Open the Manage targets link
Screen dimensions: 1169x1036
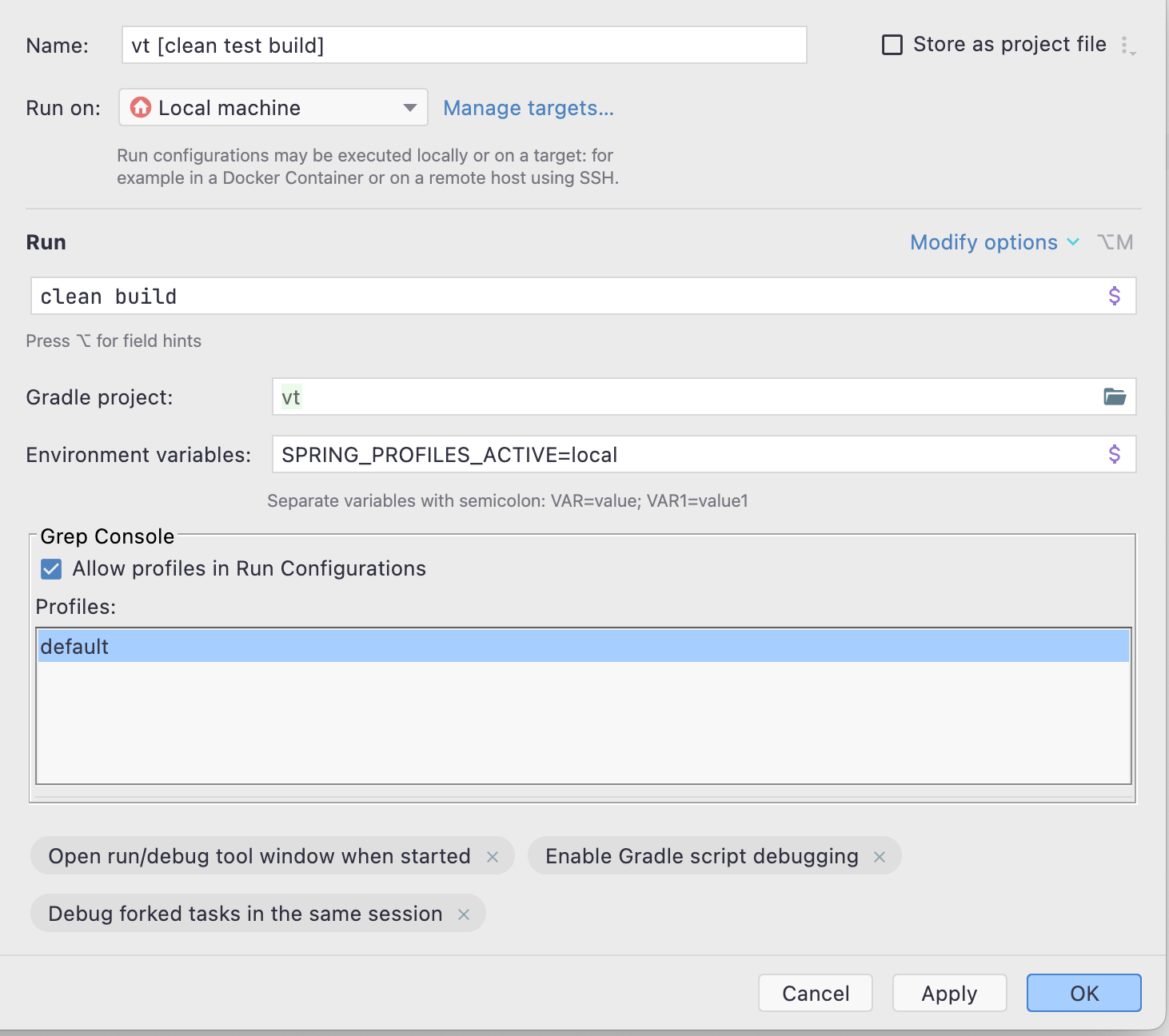tap(529, 108)
